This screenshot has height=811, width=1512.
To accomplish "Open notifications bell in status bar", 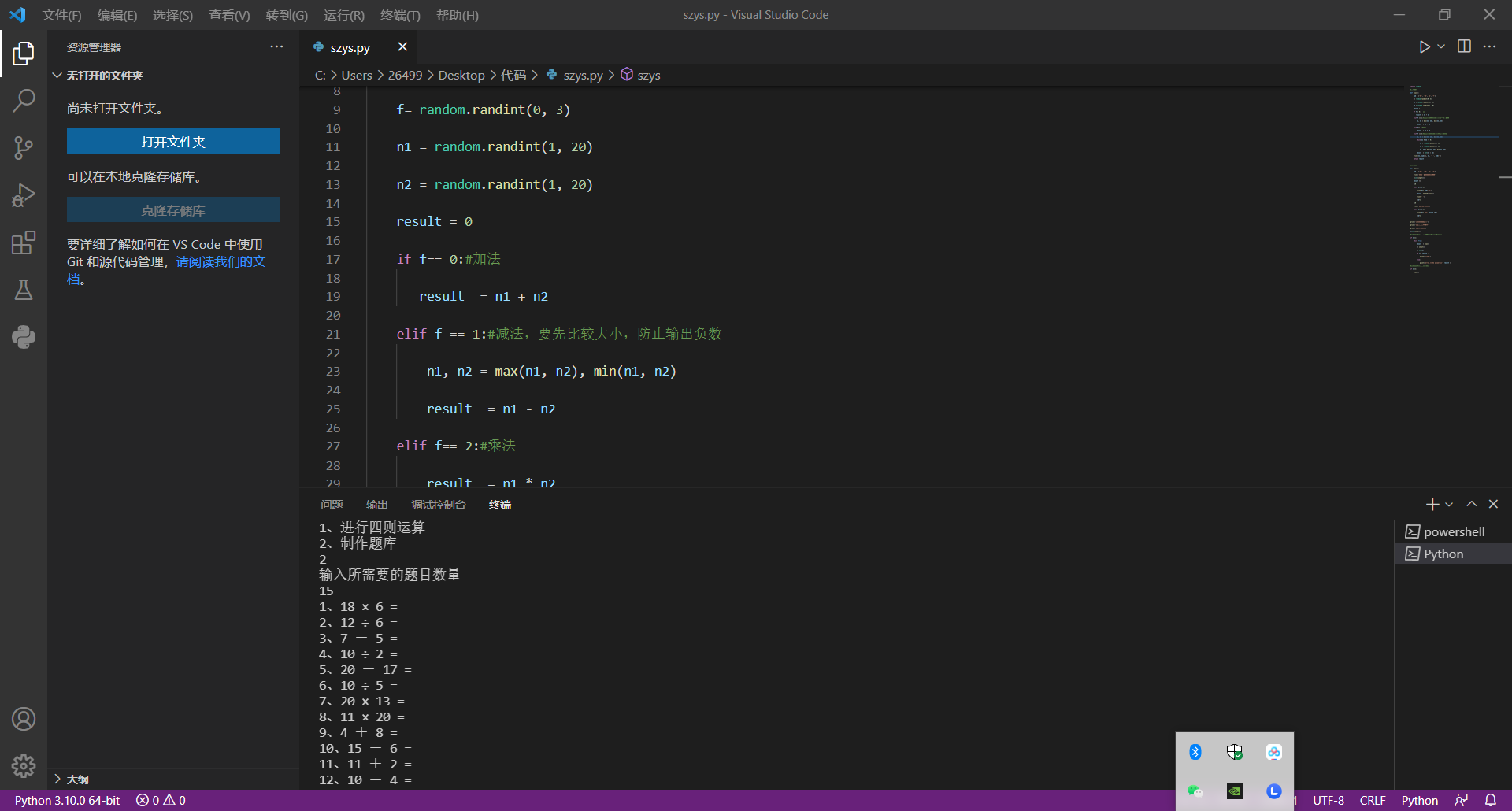I will coord(1491,800).
